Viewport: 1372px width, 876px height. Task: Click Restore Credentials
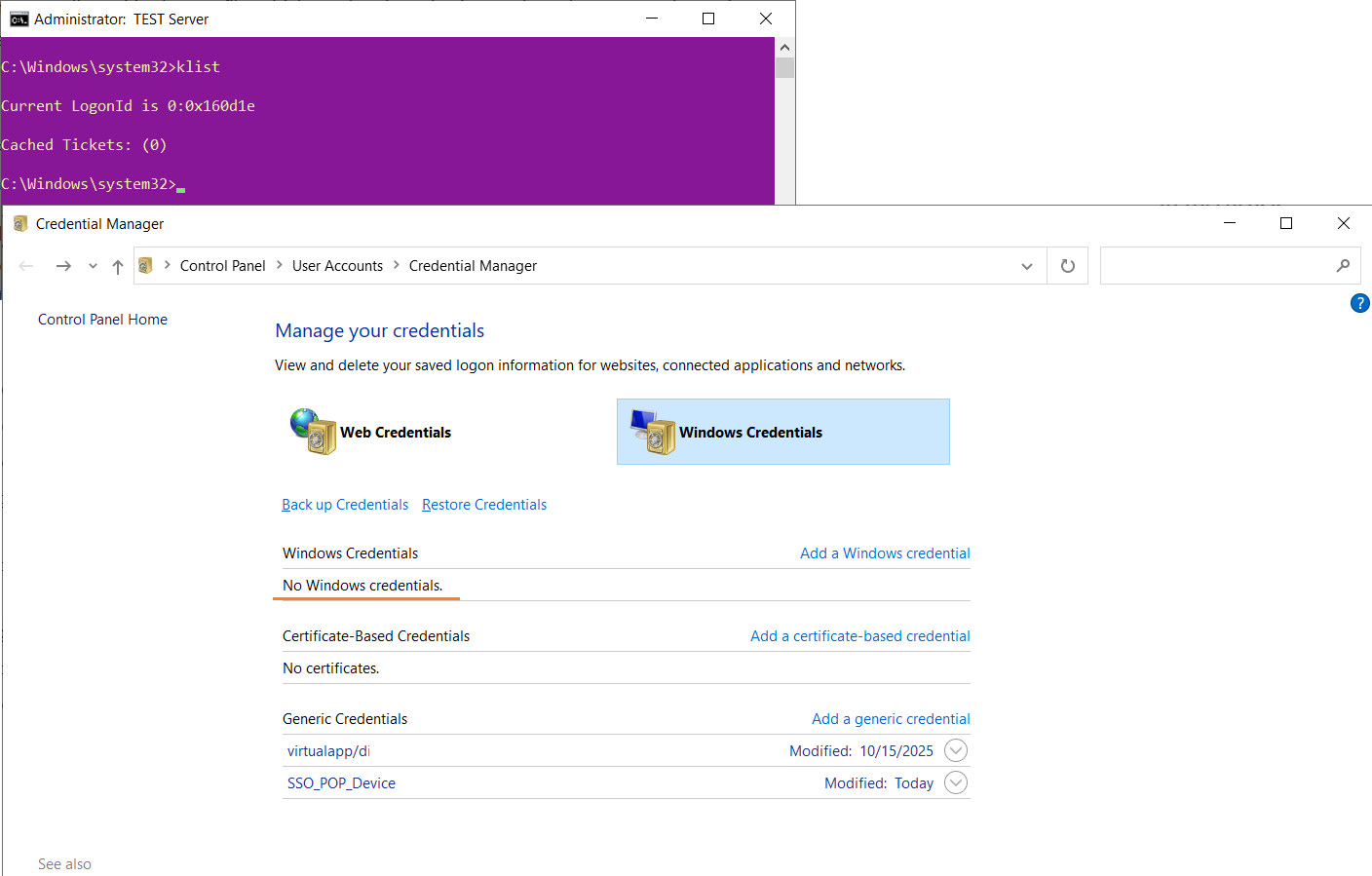pyautogui.click(x=484, y=504)
